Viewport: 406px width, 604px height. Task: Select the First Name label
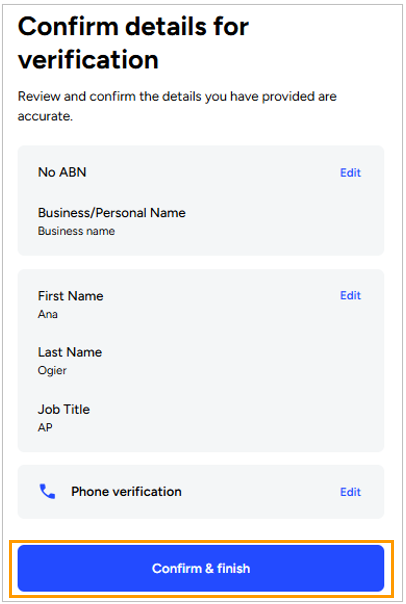pos(70,296)
